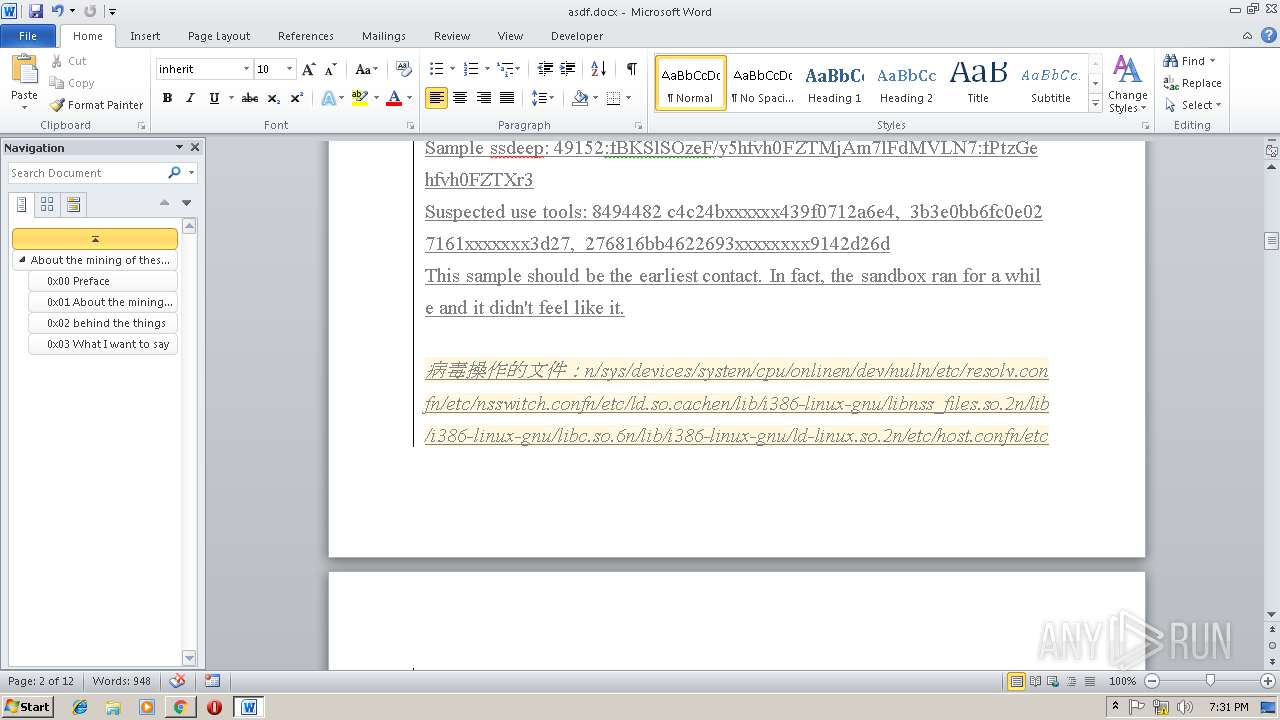Click the zoom slider handle
1280x720 pixels.
point(1210,681)
